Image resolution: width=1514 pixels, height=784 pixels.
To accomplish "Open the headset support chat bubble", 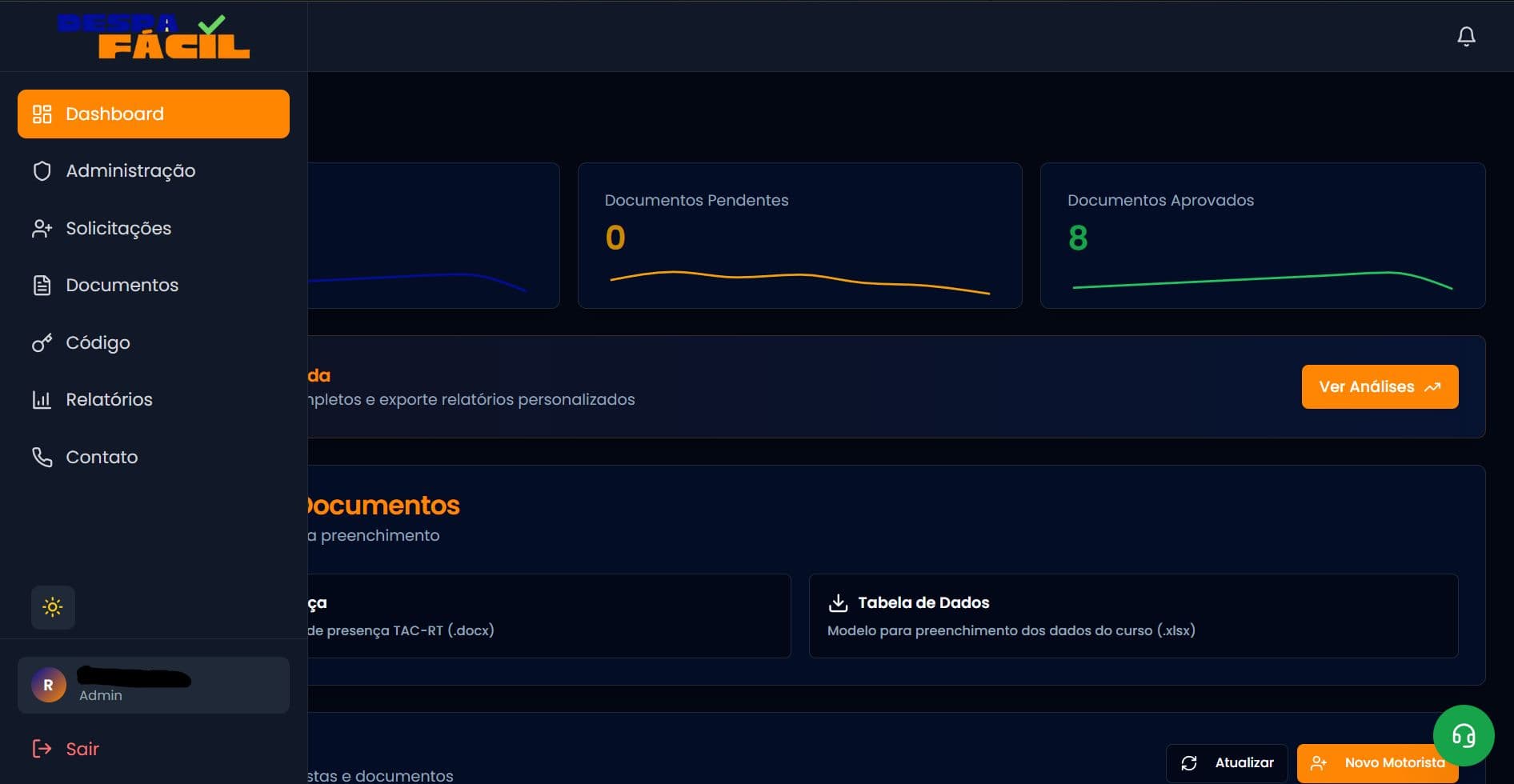I will pos(1464,735).
